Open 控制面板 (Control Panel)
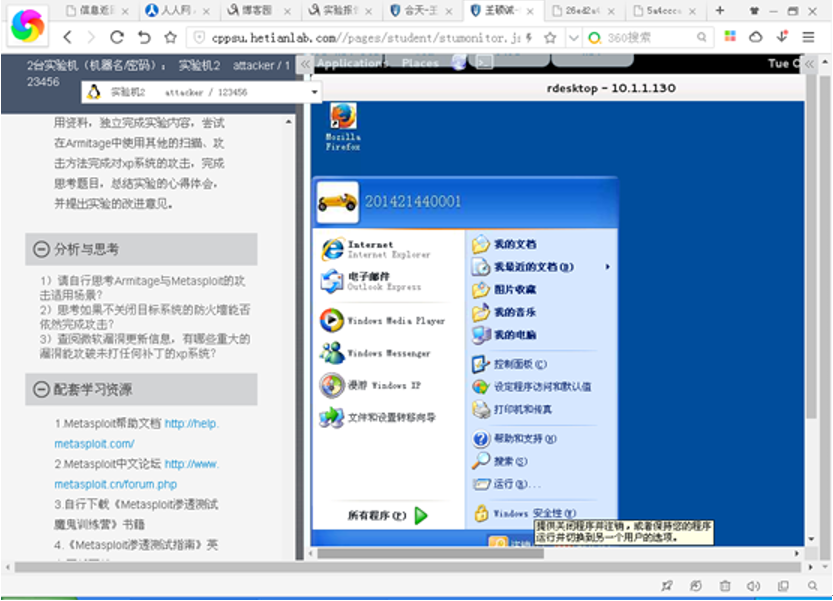 point(509,364)
